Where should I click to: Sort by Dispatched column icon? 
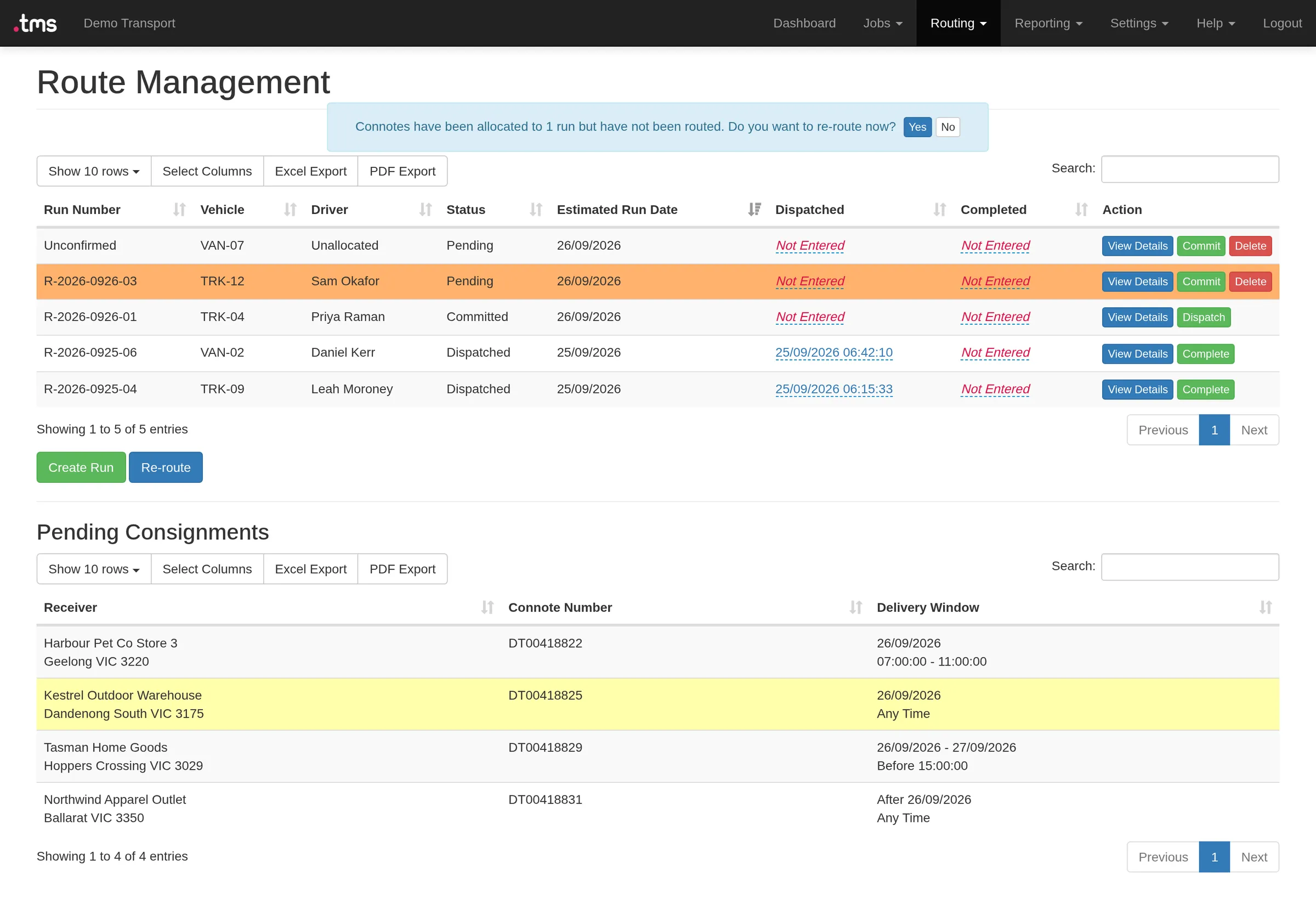pos(939,210)
